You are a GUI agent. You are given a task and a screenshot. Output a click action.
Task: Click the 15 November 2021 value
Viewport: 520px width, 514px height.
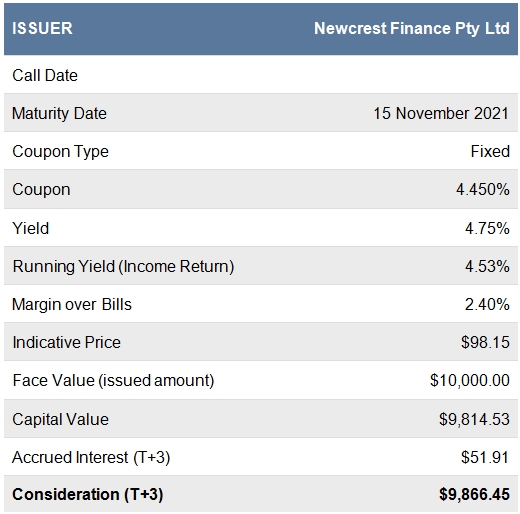(441, 113)
